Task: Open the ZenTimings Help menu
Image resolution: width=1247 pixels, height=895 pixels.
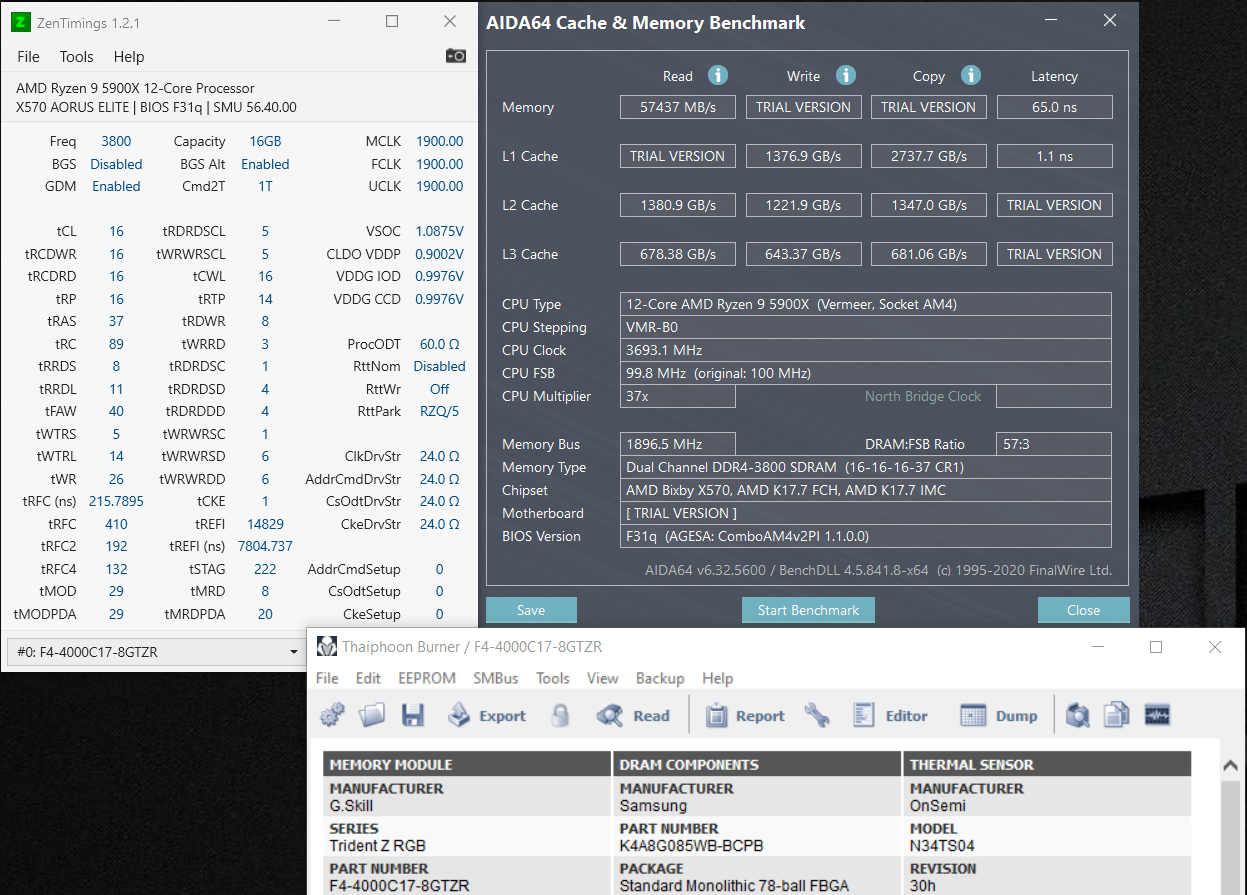Action: [x=129, y=57]
